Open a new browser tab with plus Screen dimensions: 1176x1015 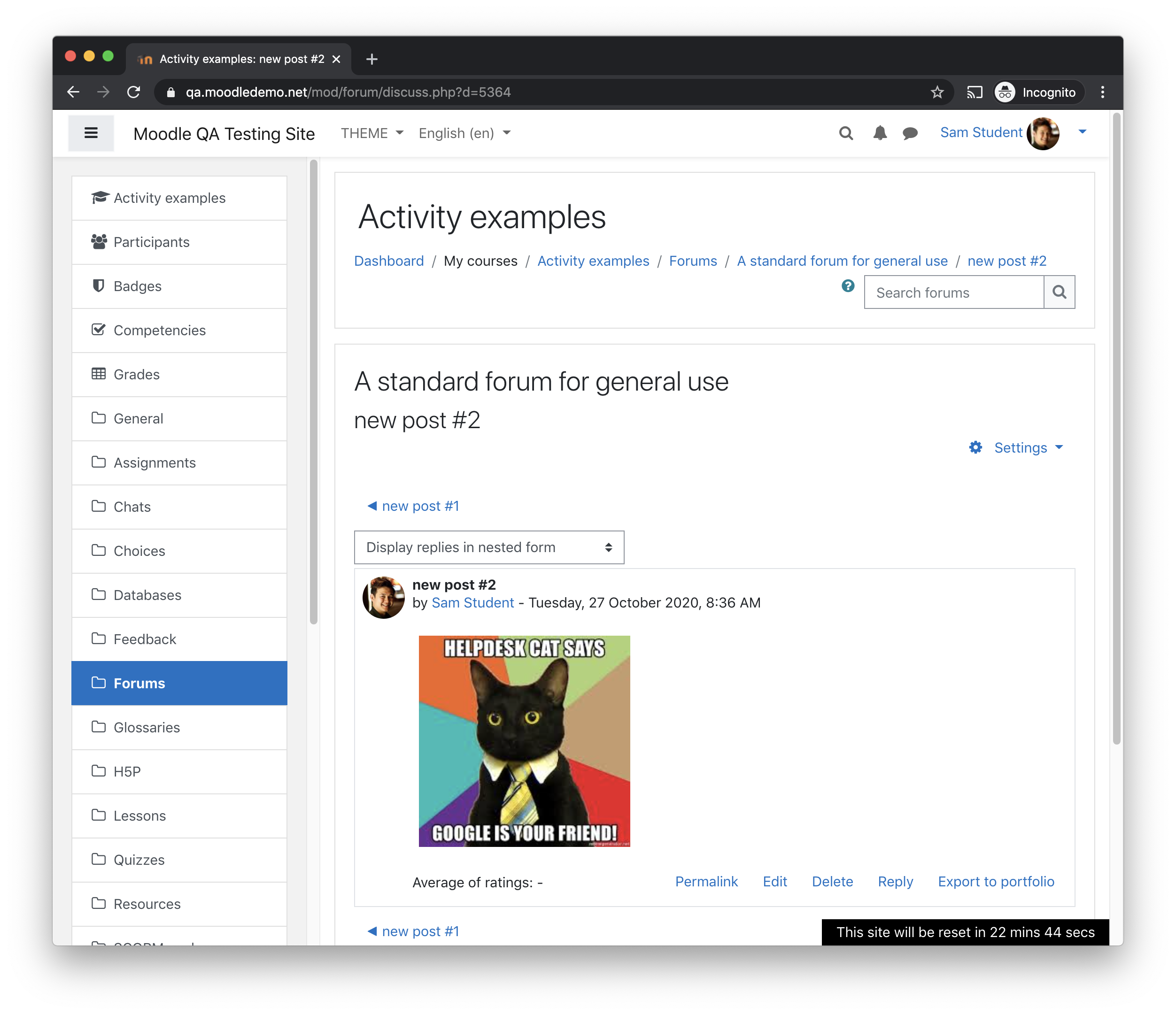(372, 58)
